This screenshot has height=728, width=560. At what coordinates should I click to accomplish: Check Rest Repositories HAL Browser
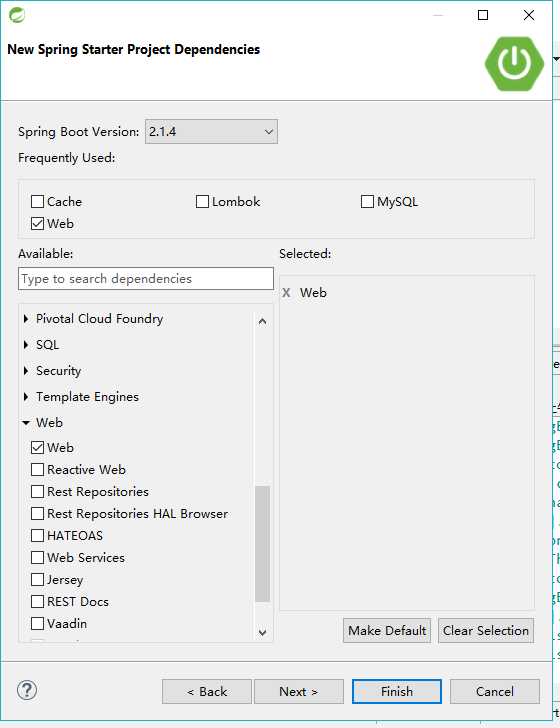[x=37, y=514]
